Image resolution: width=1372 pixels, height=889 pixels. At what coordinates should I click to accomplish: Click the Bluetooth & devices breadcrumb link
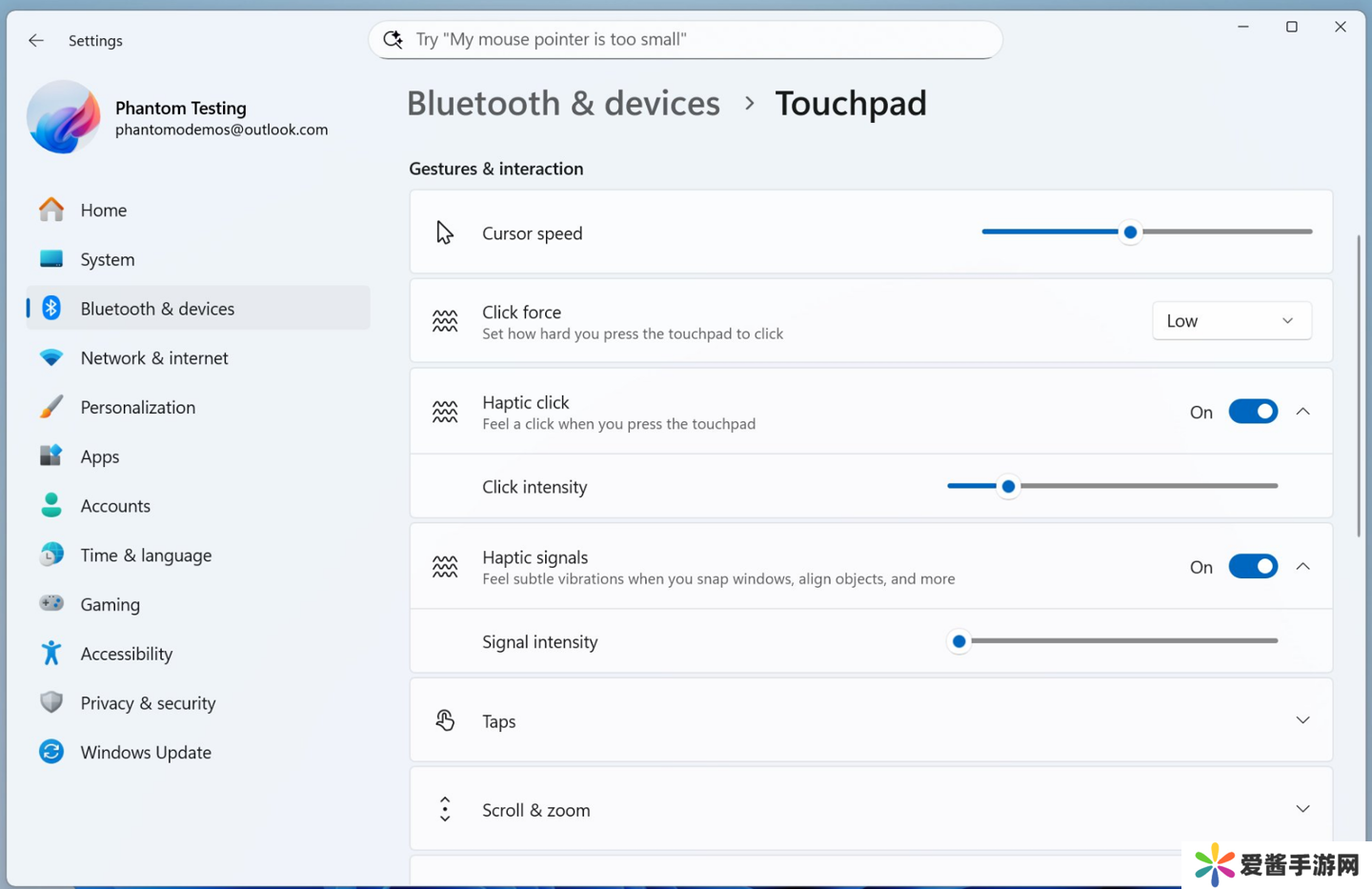pyautogui.click(x=563, y=103)
